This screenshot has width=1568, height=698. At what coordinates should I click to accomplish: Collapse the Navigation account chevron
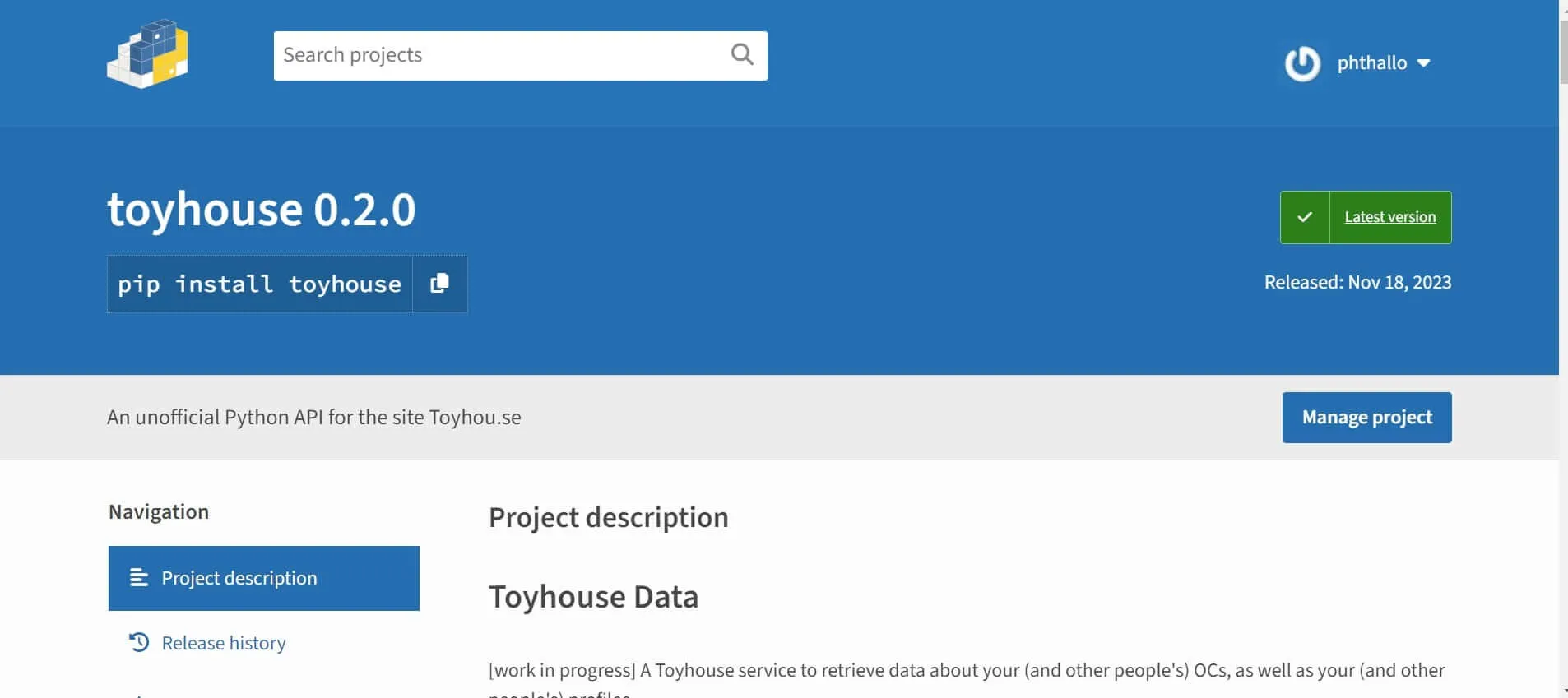point(1424,62)
